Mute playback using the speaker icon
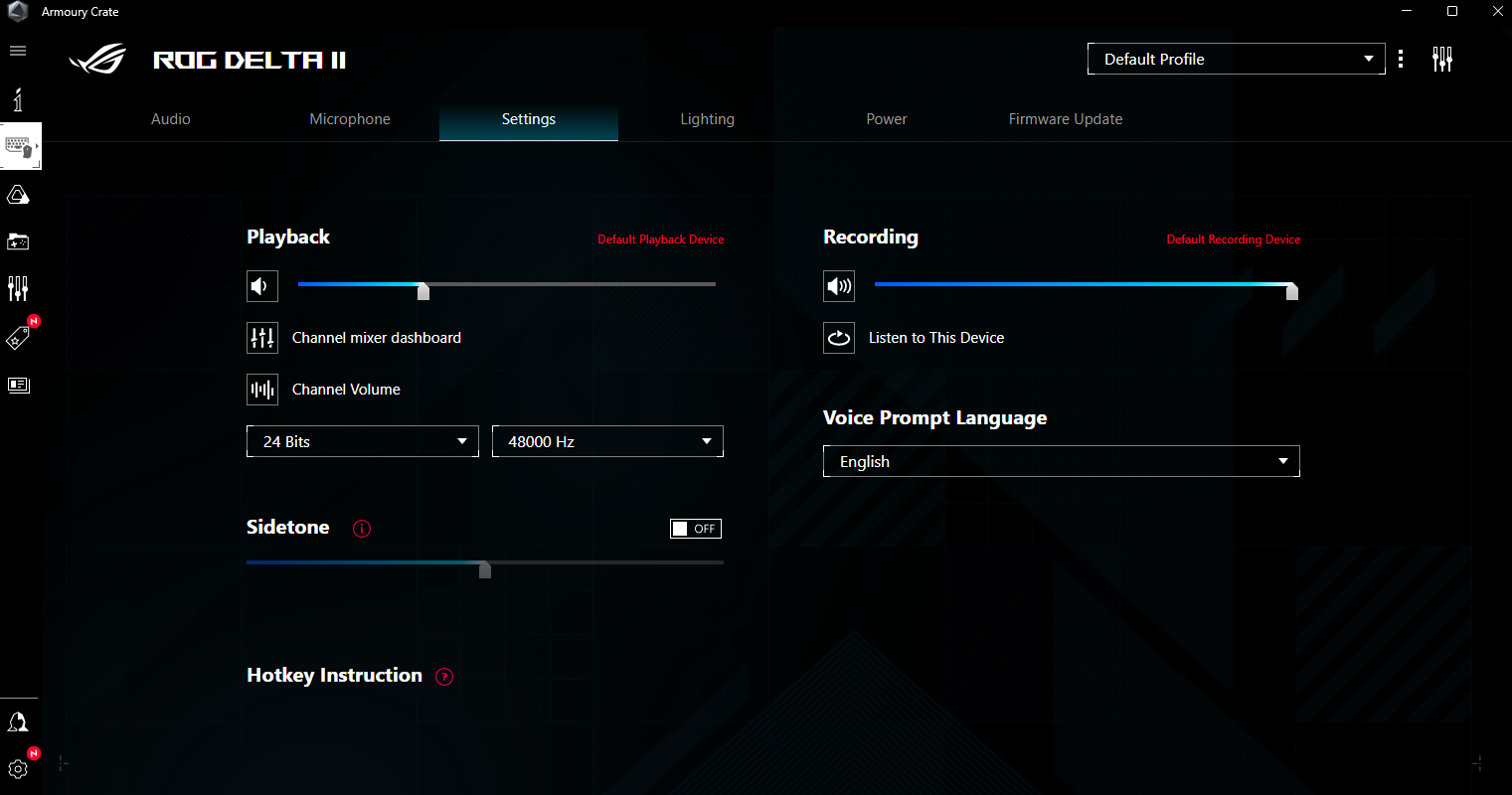 pyautogui.click(x=262, y=287)
